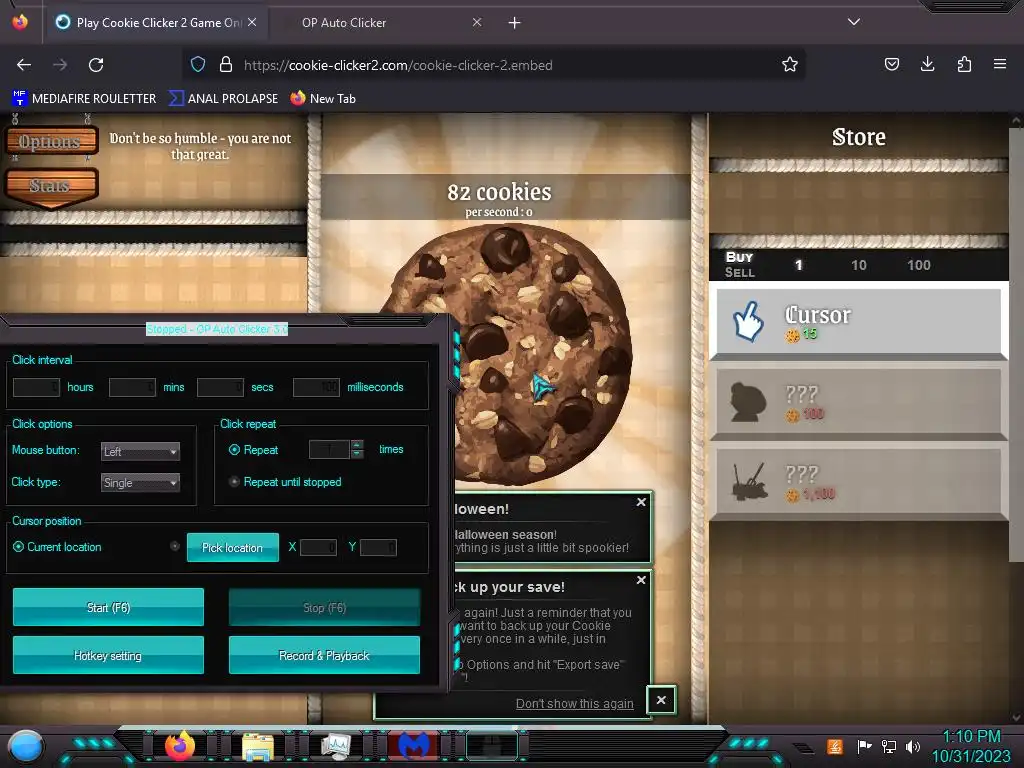Click the Stop (F6) button
The width and height of the screenshot is (1024, 768).
[x=325, y=607]
